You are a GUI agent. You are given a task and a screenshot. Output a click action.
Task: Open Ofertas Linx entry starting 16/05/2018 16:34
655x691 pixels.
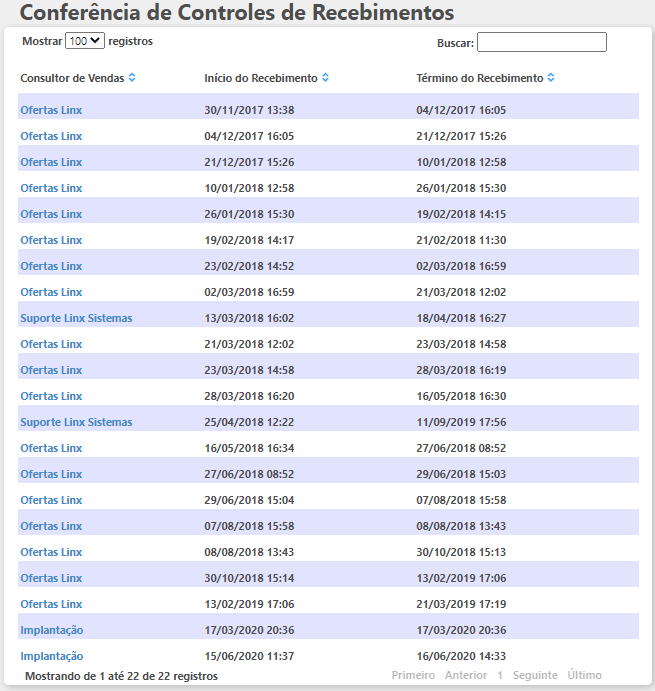[51, 448]
